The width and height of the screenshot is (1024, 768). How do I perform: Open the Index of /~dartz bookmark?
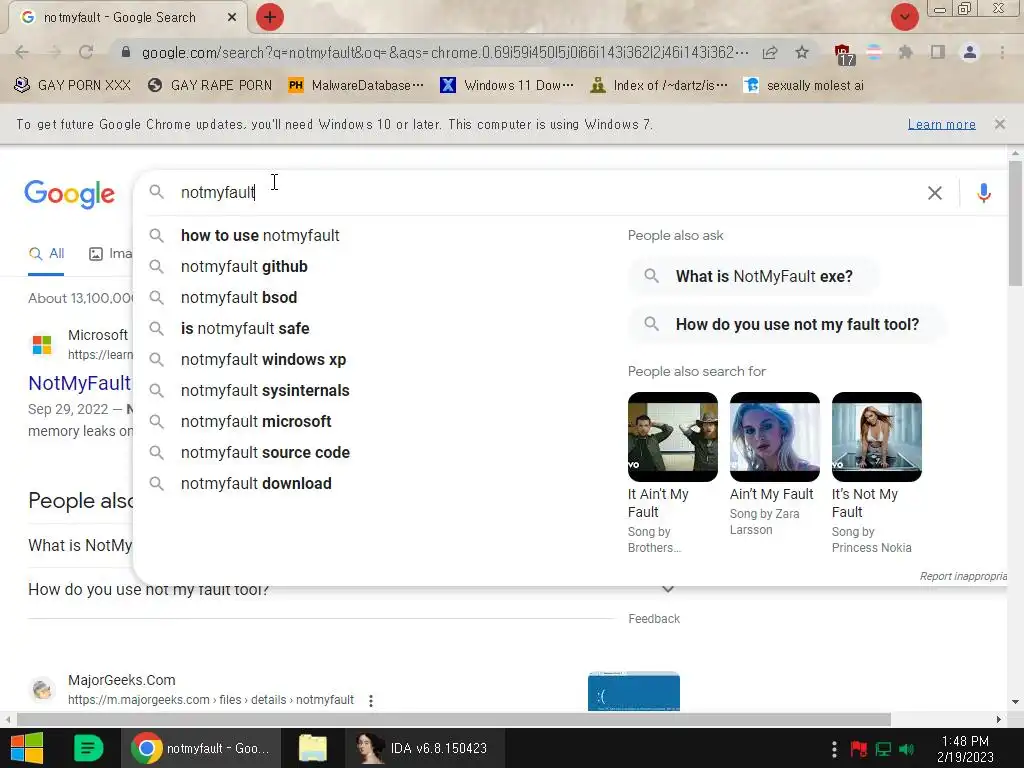(659, 86)
